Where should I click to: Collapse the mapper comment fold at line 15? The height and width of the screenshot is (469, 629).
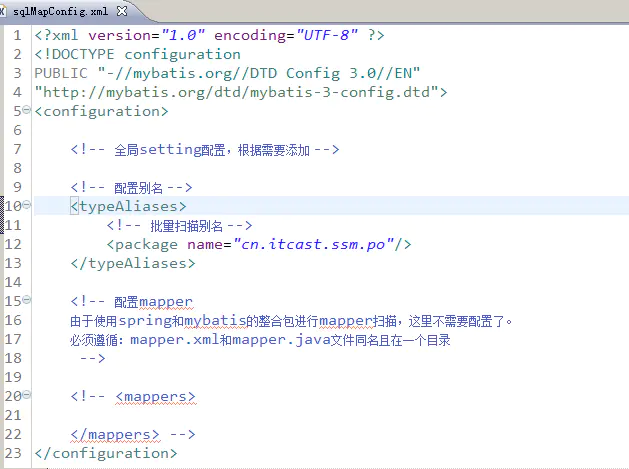[26, 300]
